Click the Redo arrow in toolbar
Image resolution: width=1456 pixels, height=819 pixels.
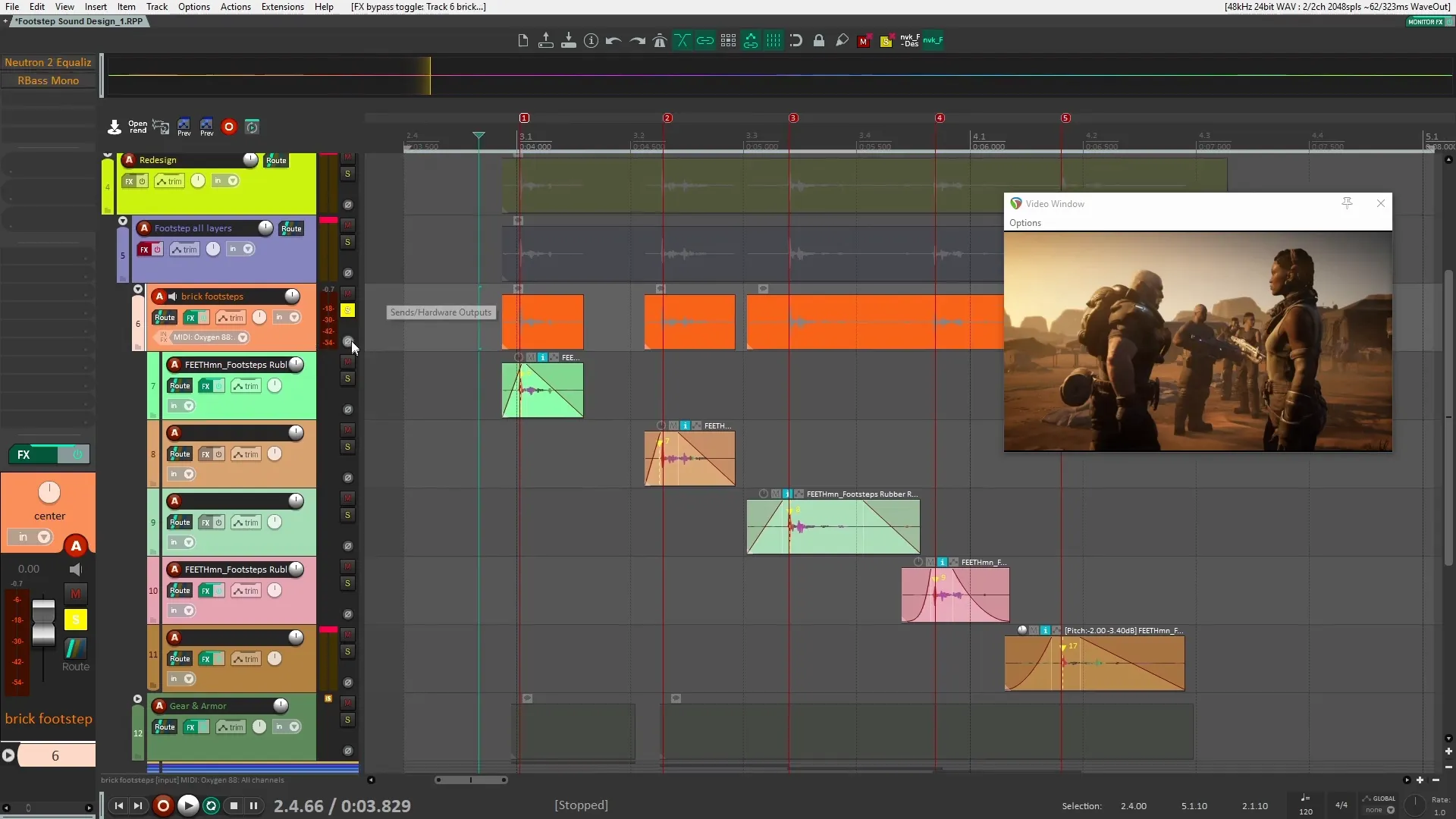pos(637,41)
